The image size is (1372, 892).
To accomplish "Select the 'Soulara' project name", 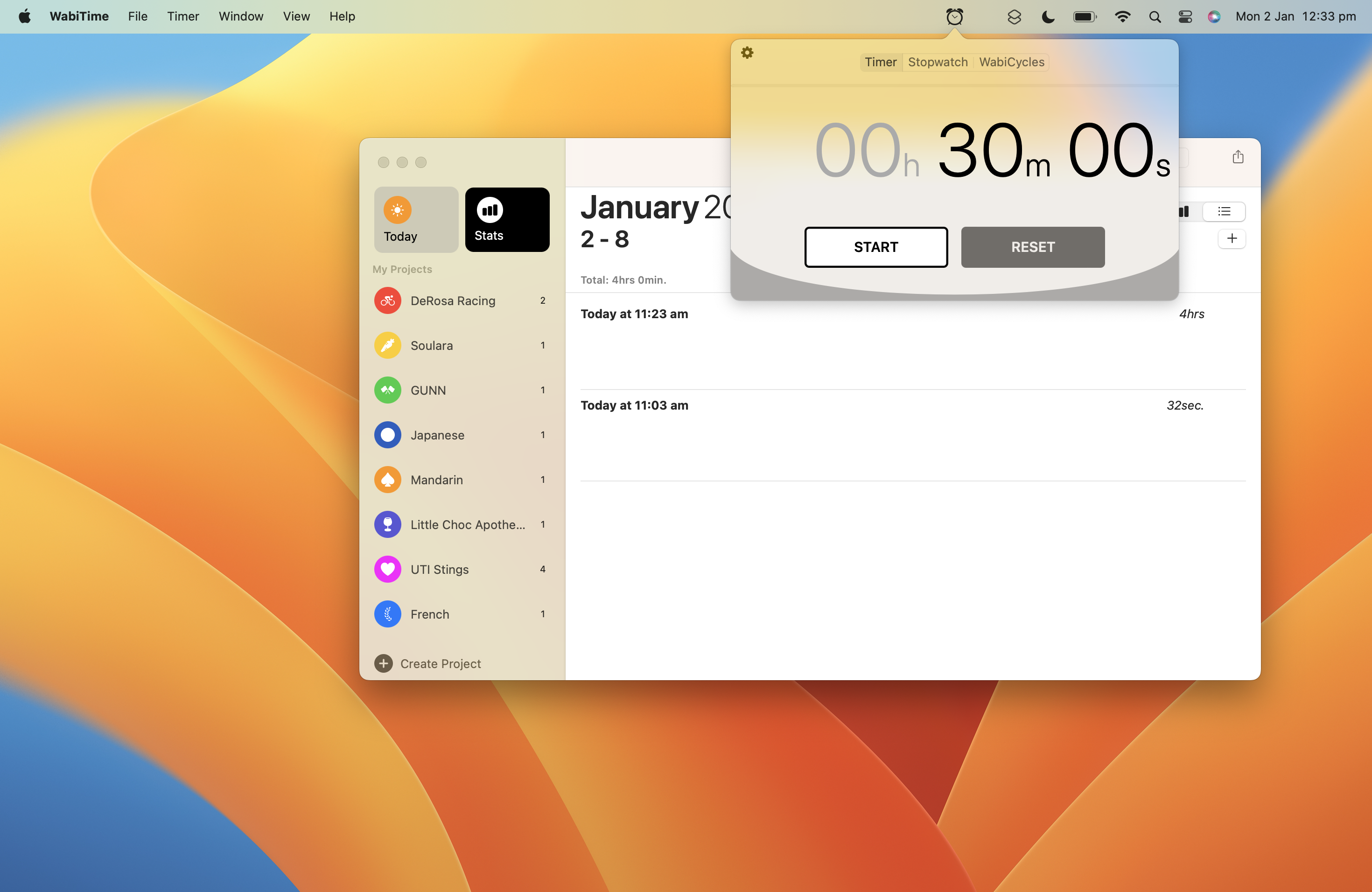I will tap(431, 346).
